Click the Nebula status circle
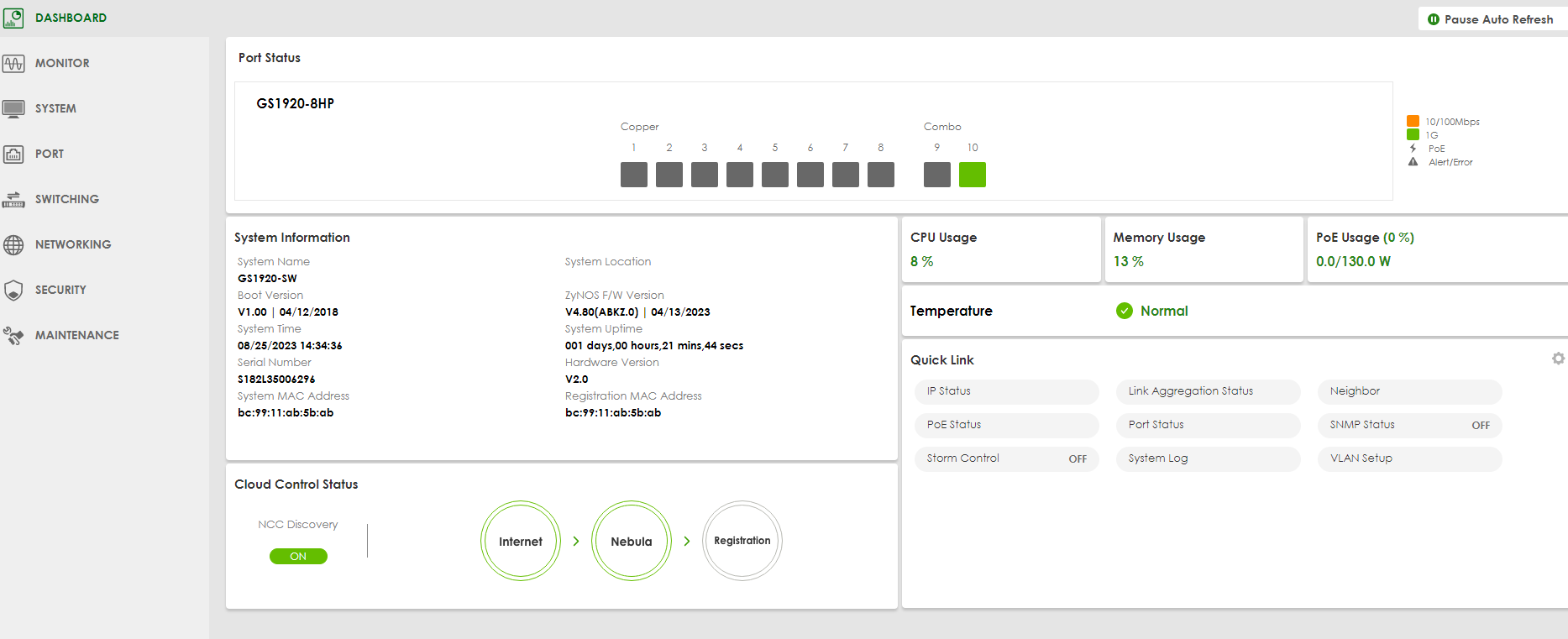Viewport: 1568px width, 639px height. point(632,542)
